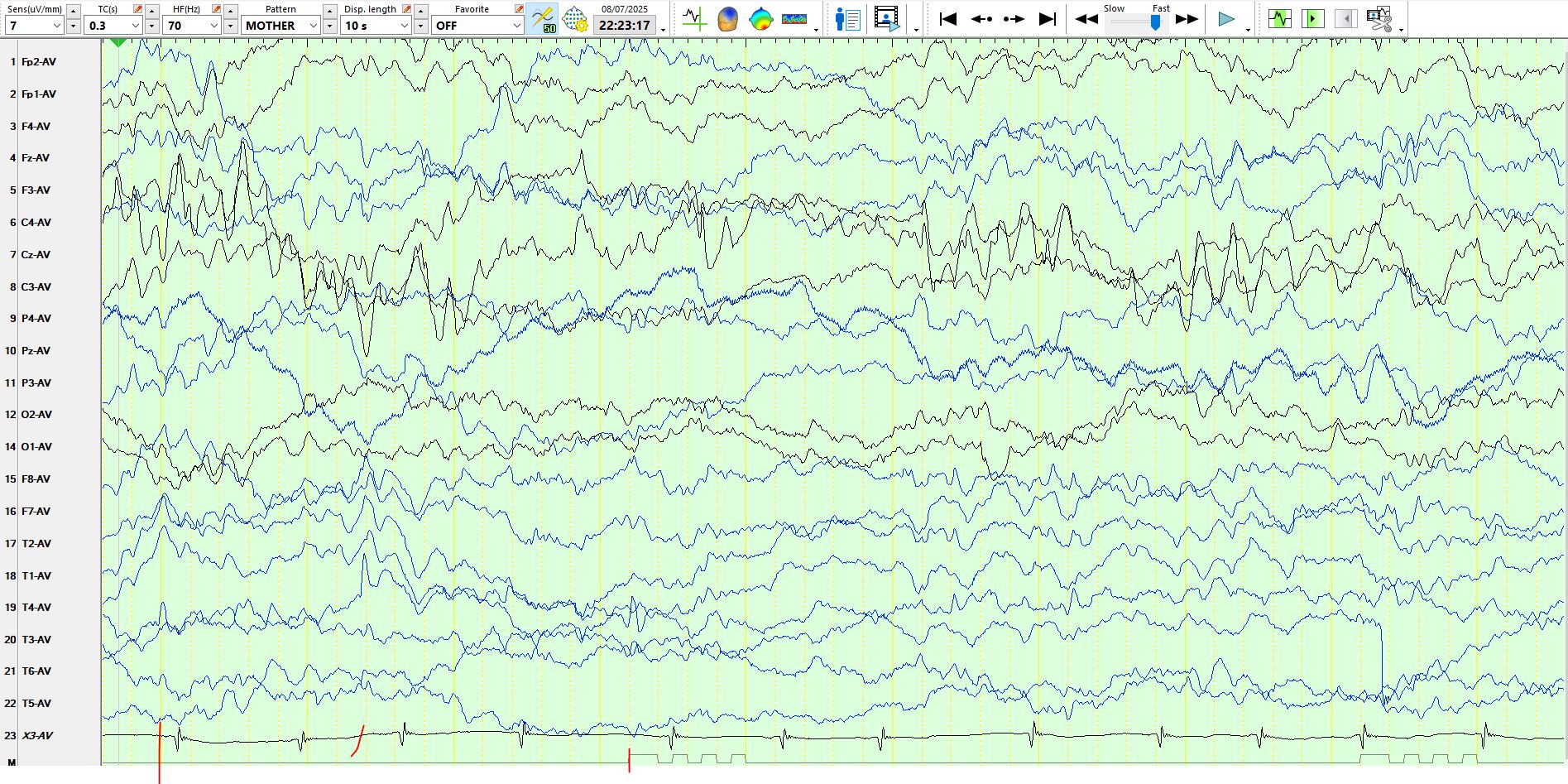Click the green page-play icon
This screenshot has height=784, width=1568.
1313,18
